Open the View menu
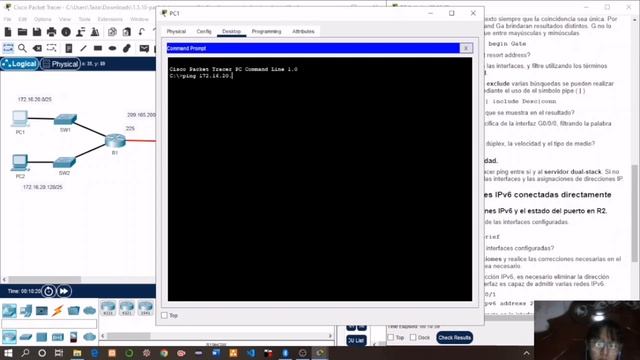The width and height of the screenshot is (640, 360). coord(64,19)
